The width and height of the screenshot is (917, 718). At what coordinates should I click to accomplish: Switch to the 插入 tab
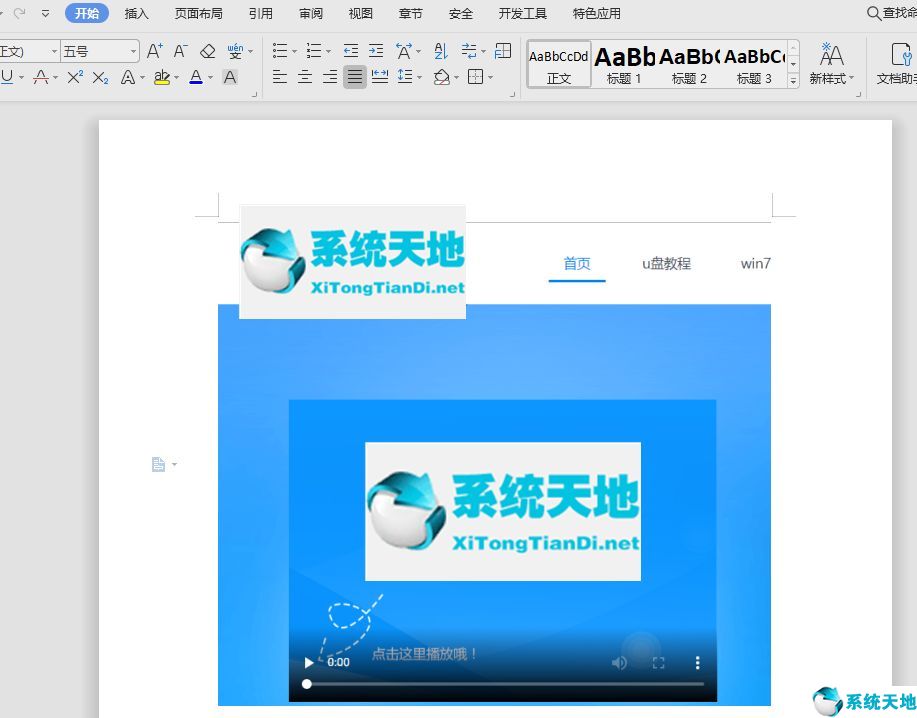[x=136, y=13]
